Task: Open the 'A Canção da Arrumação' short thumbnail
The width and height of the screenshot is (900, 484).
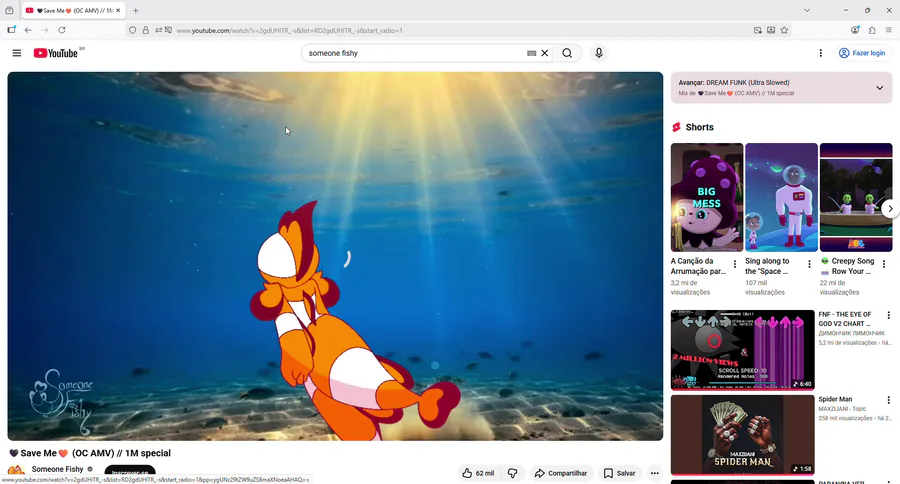Action: pos(707,197)
